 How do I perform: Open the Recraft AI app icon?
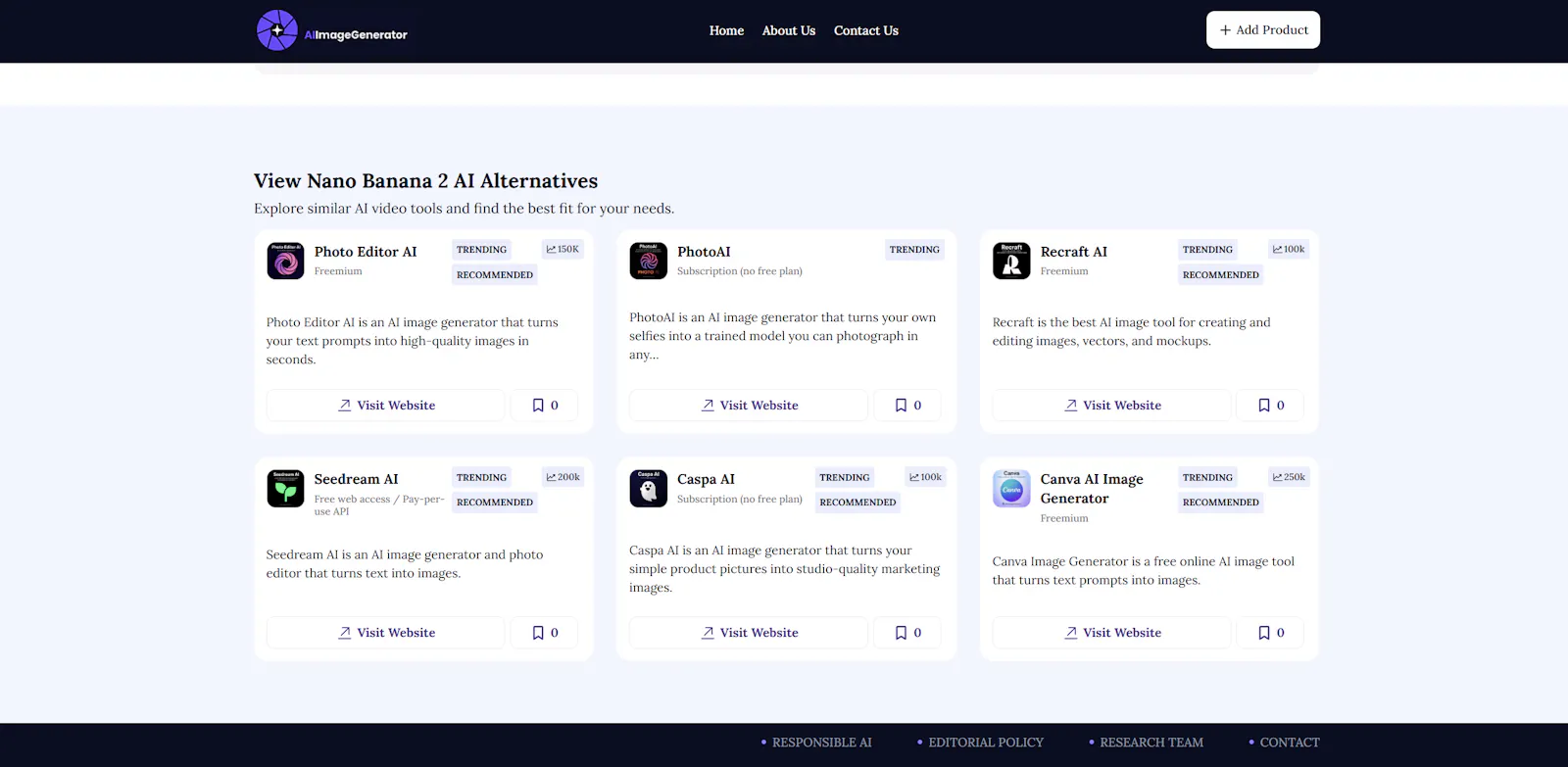[1011, 262]
